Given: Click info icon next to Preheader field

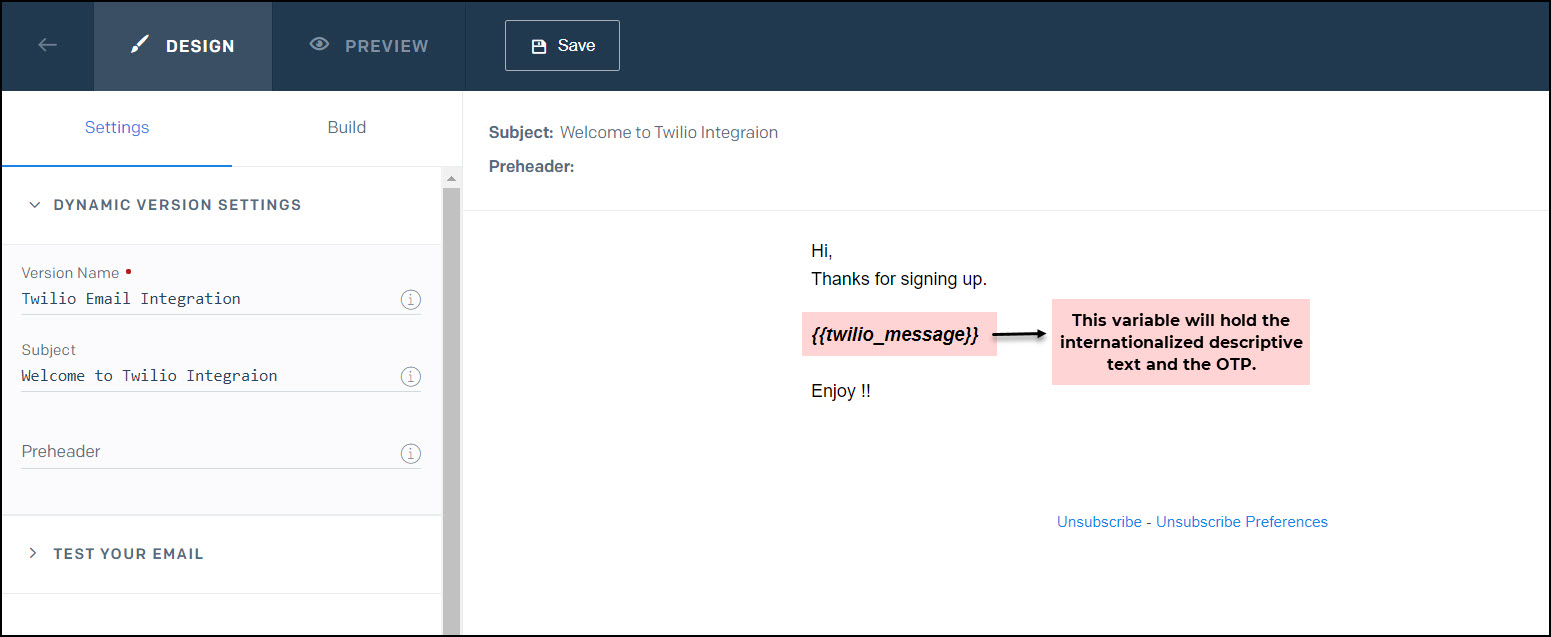Looking at the screenshot, I should (411, 454).
